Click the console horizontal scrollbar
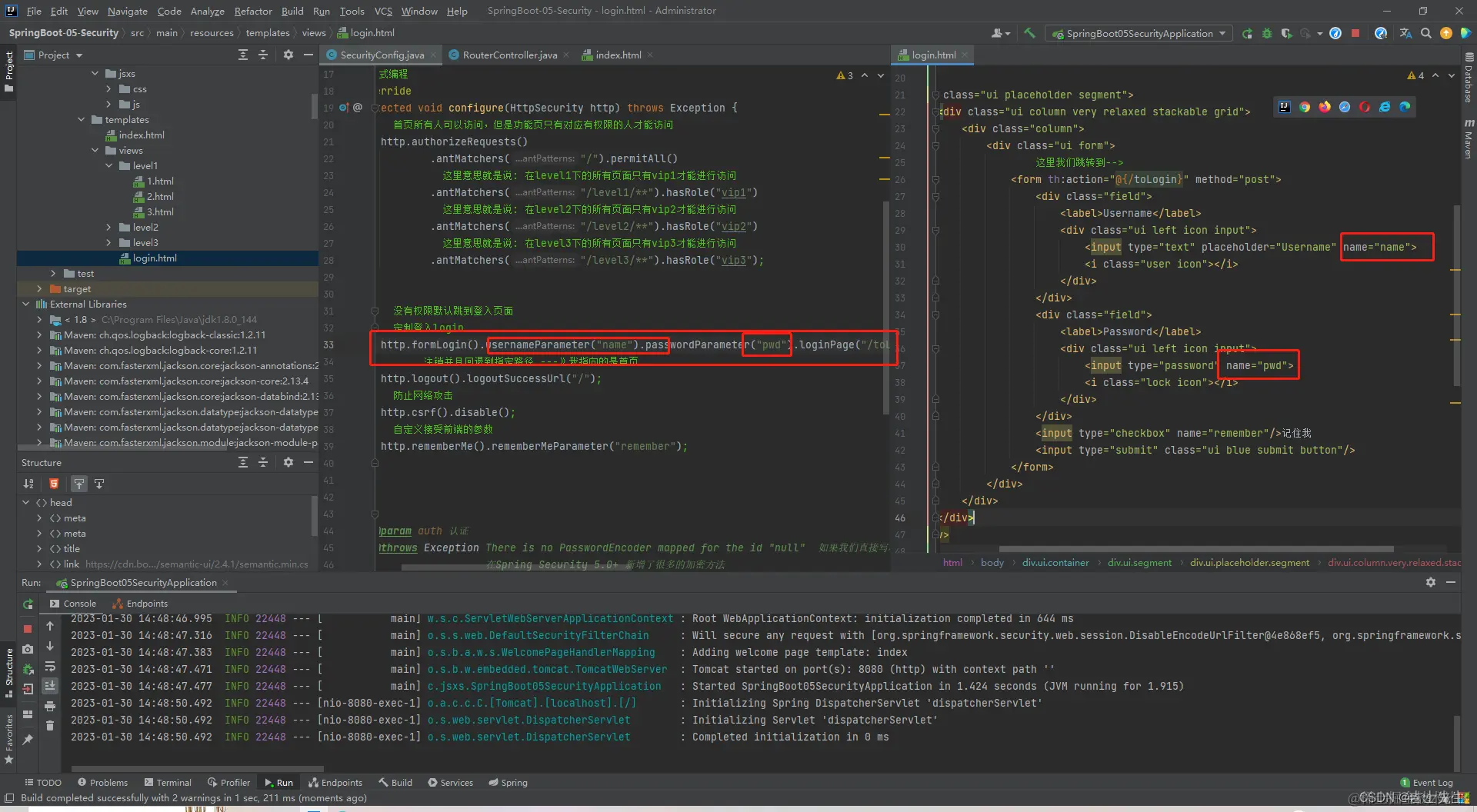The width and height of the screenshot is (1477, 812). pyautogui.click(x=198, y=768)
